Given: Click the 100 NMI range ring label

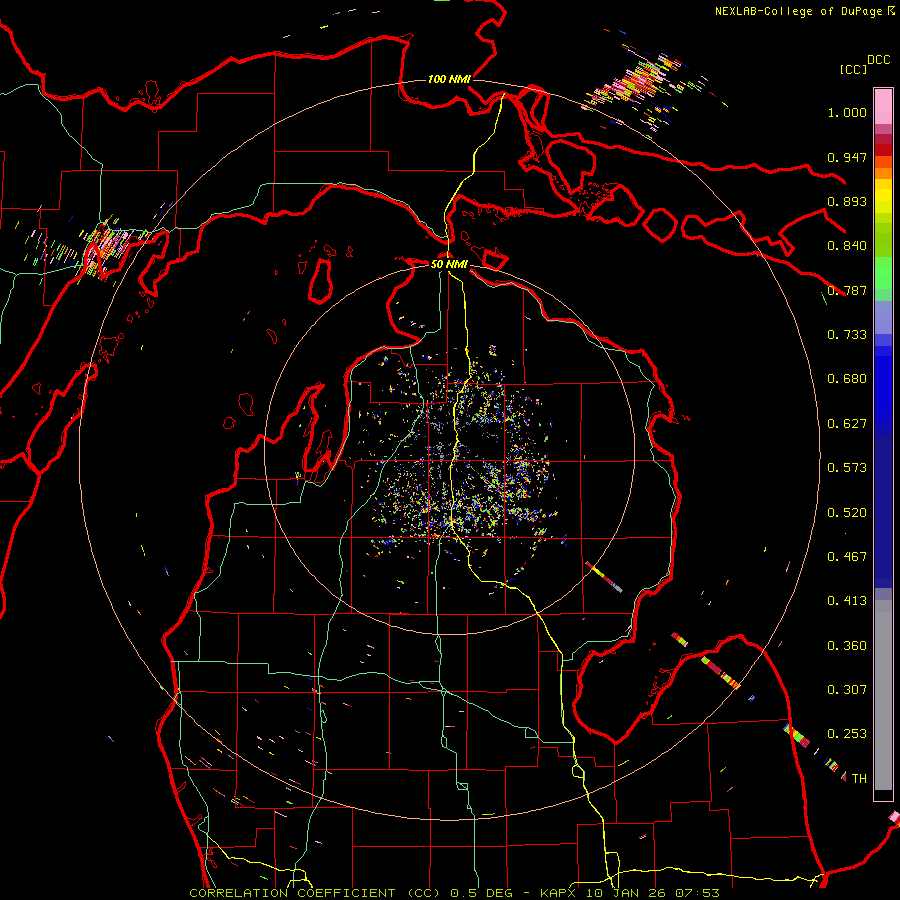Looking at the screenshot, I should click(x=449, y=79).
